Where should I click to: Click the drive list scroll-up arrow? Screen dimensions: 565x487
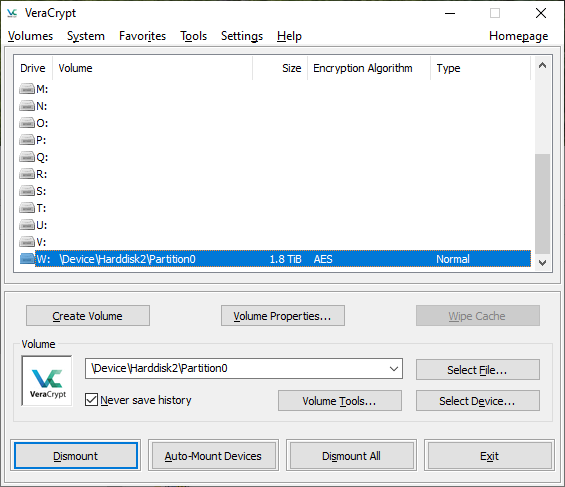click(x=542, y=65)
